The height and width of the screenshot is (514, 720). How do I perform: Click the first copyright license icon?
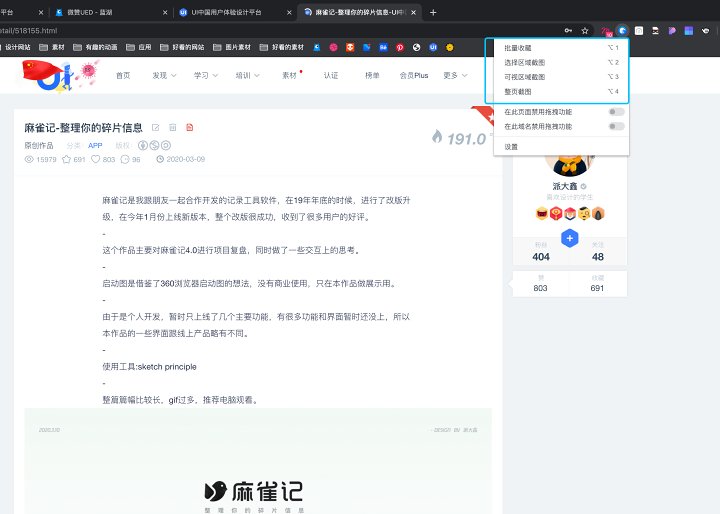point(143,146)
